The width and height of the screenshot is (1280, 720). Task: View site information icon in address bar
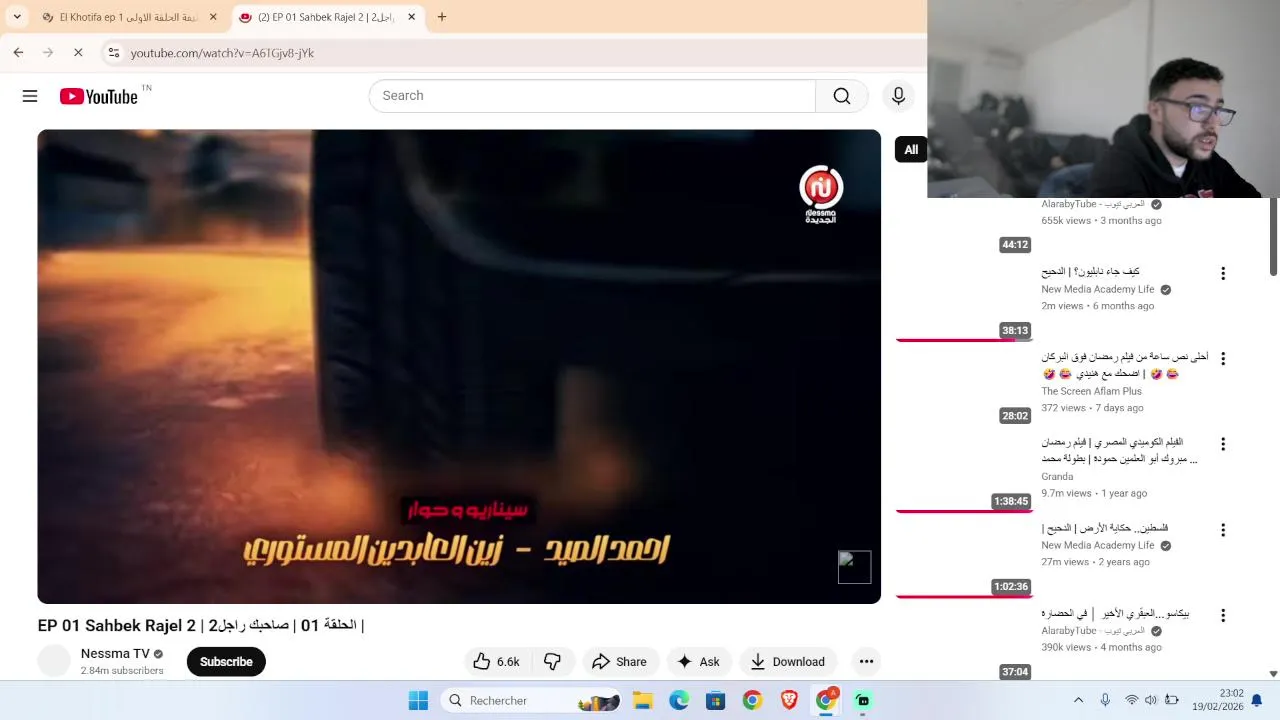point(114,53)
